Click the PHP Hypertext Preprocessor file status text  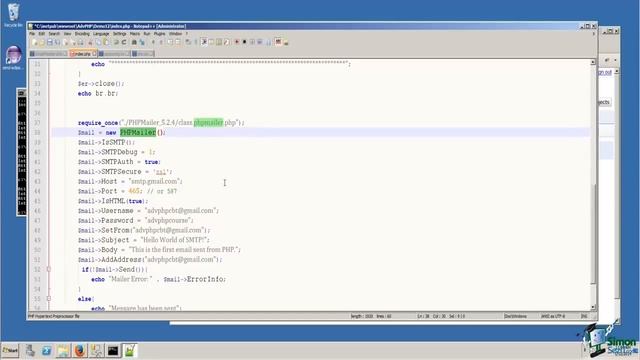(54, 316)
